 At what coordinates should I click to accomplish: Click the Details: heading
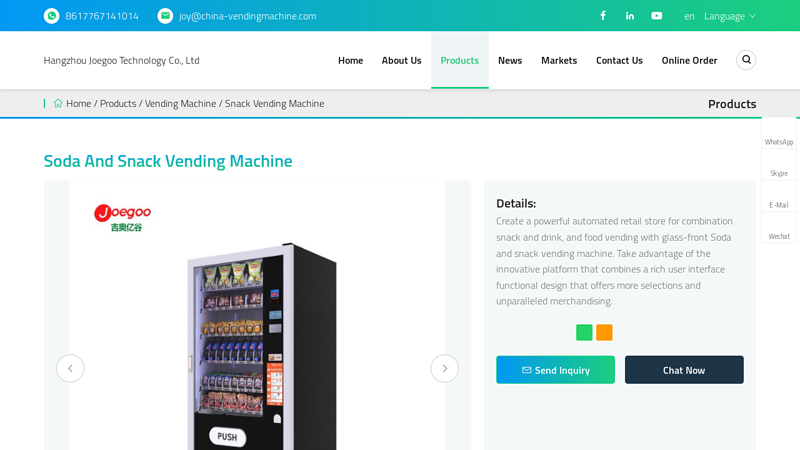click(516, 203)
